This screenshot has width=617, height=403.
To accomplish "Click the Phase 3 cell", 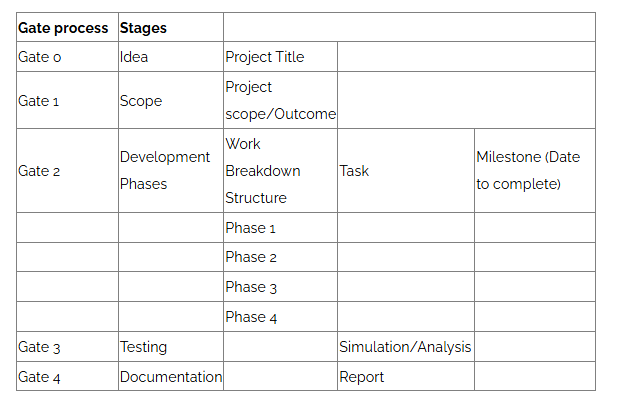I will [x=280, y=287].
